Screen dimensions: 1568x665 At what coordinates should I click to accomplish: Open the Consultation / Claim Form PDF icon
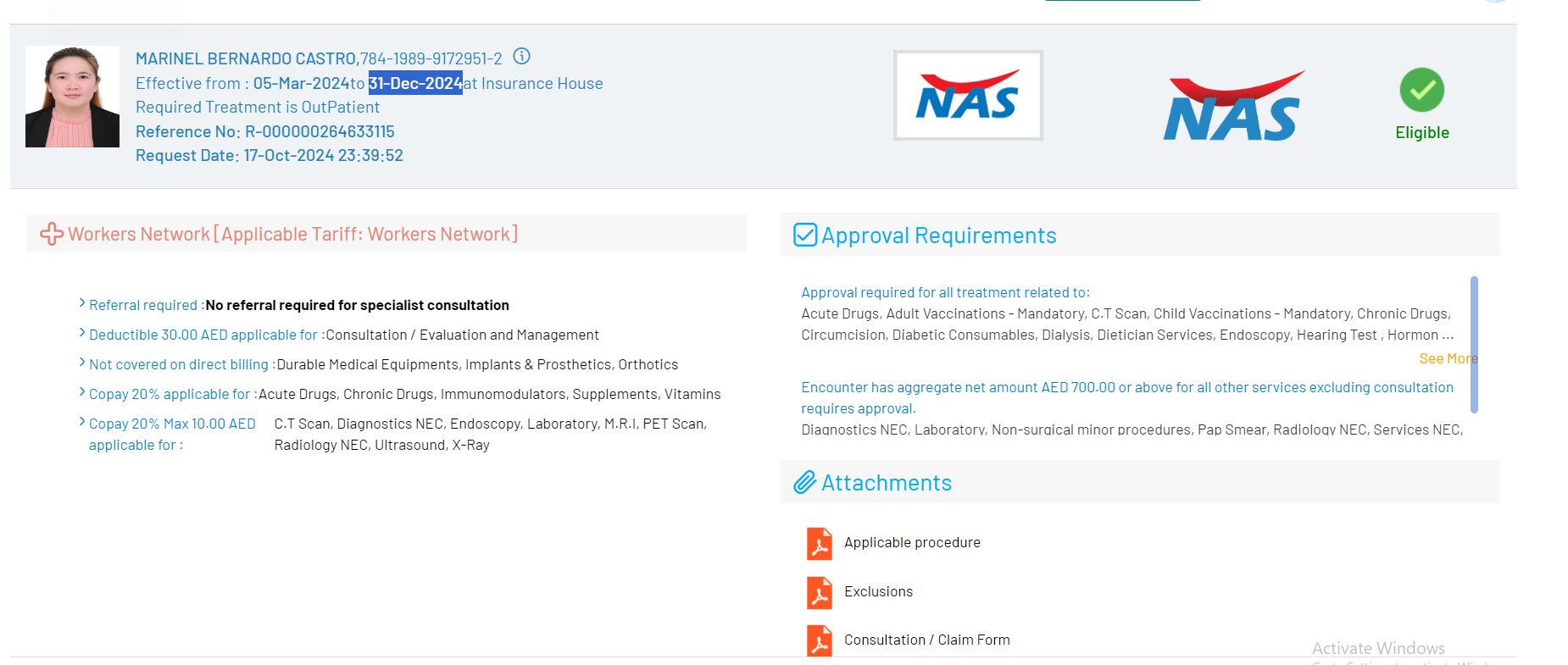[819, 641]
